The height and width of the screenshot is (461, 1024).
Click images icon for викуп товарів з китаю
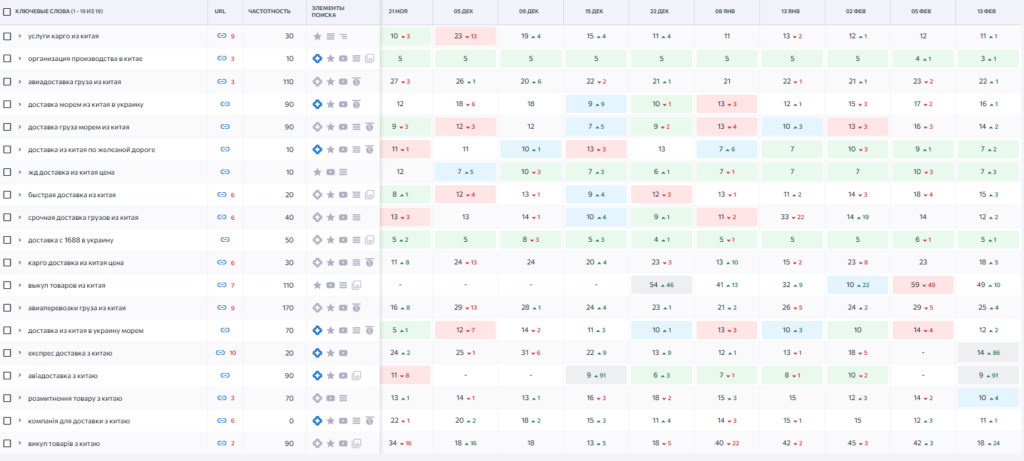coord(357,444)
